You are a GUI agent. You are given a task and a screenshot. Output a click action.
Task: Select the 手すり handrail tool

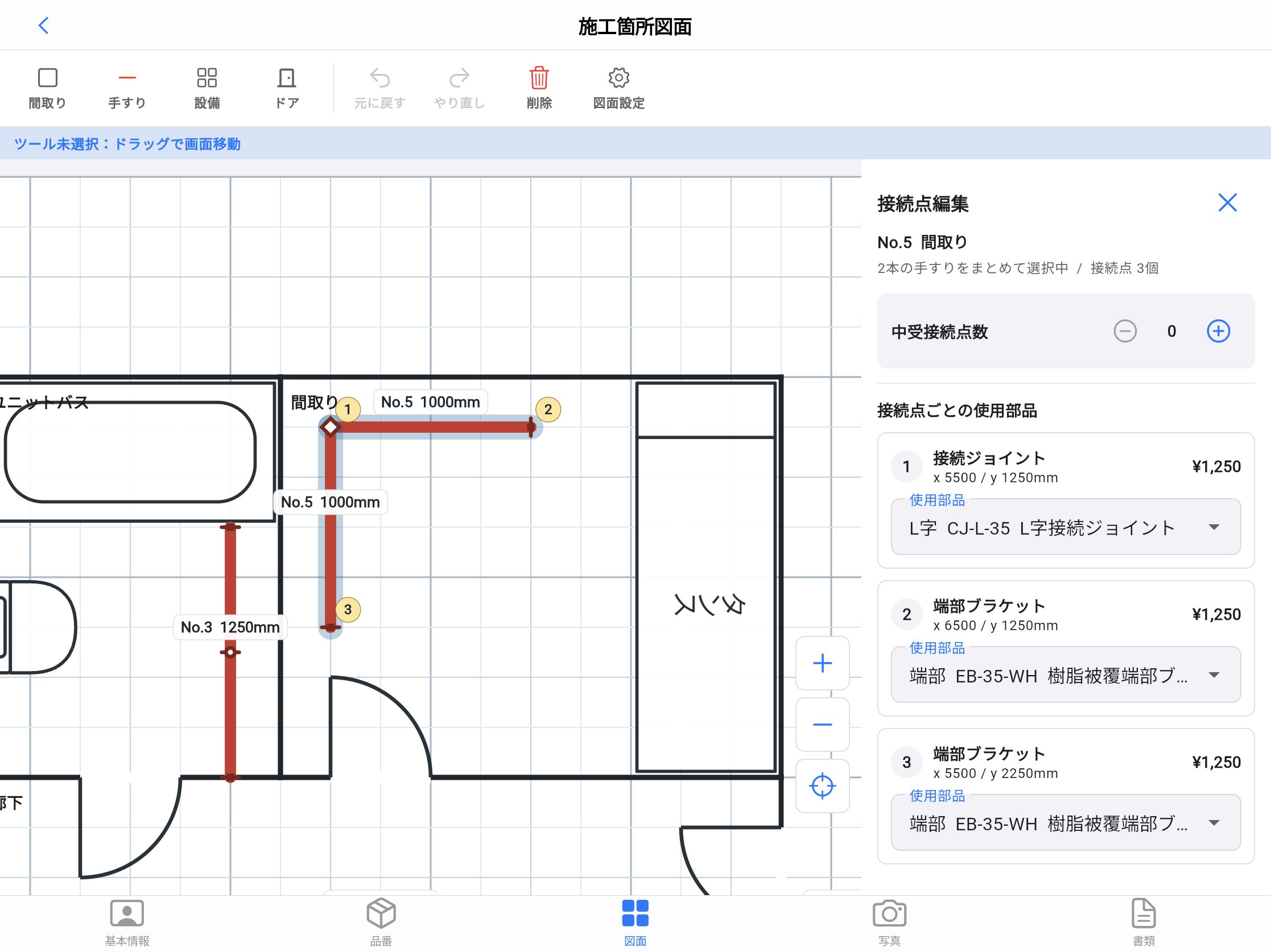point(127,88)
